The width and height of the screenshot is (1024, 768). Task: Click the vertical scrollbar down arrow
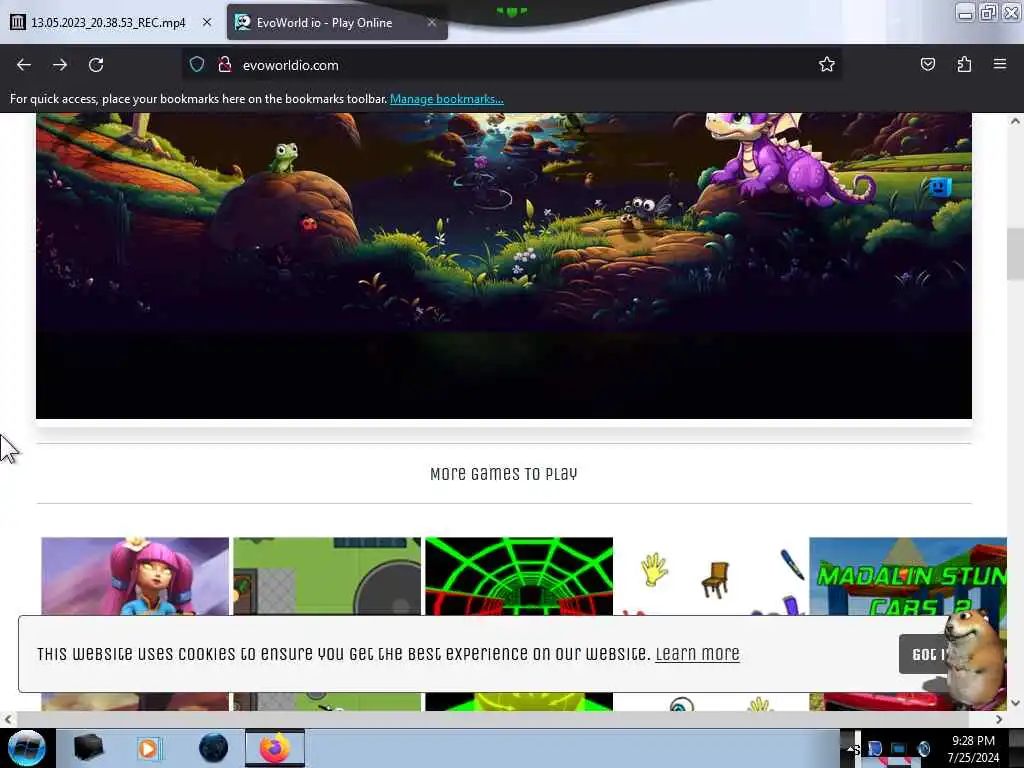1015,703
